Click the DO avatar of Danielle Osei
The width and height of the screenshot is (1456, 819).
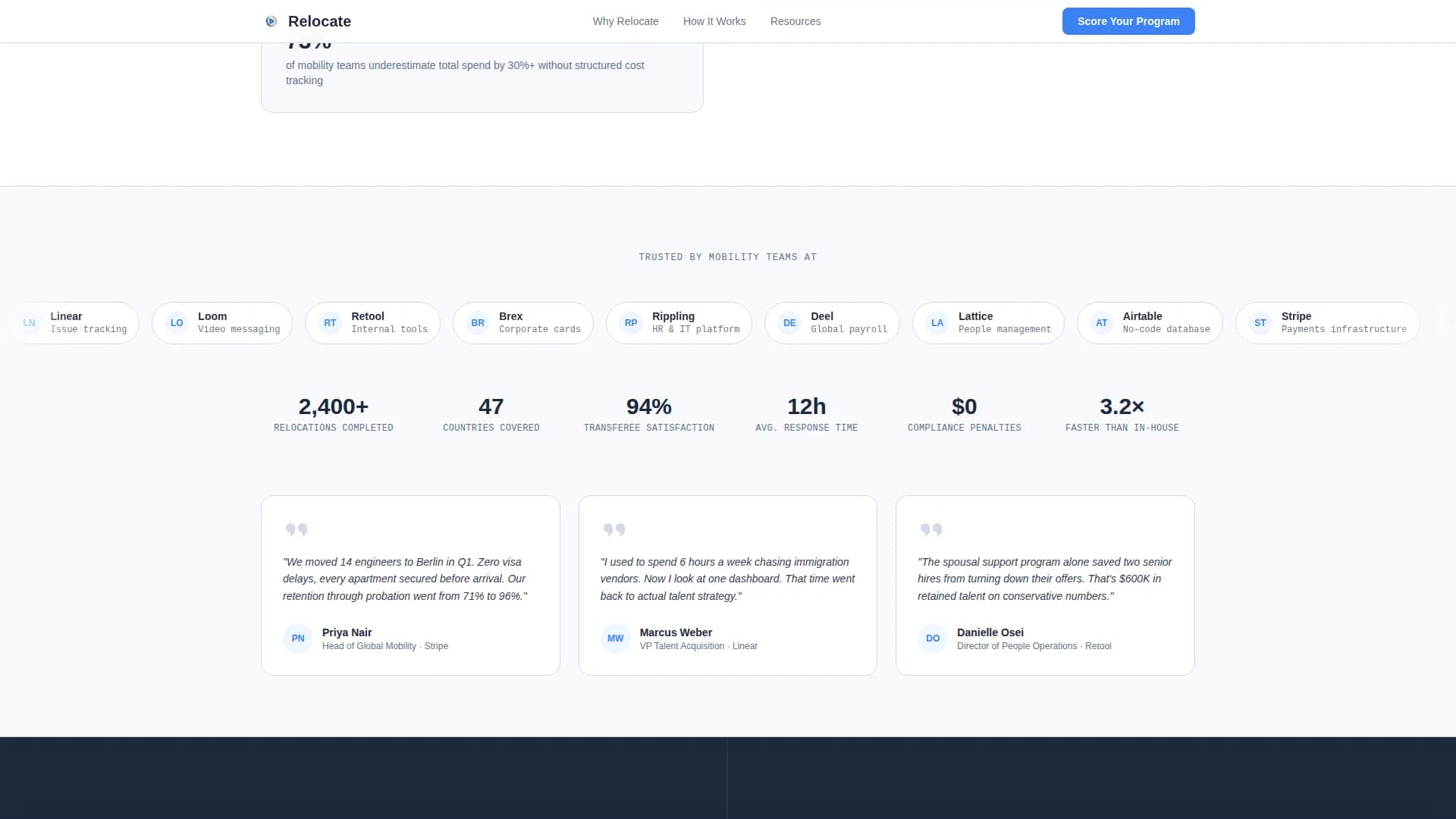point(933,639)
